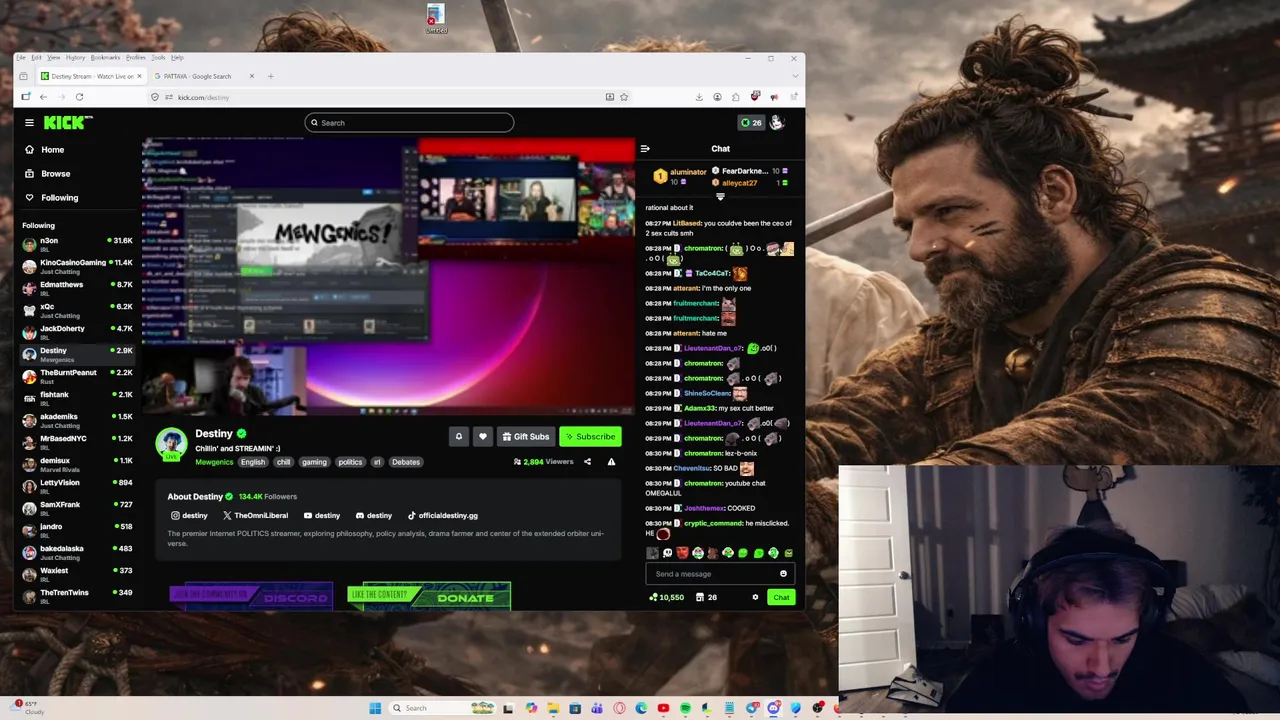Open File Explorer in taskbar
Viewport: 1280px width, 720px height.
pos(553,708)
